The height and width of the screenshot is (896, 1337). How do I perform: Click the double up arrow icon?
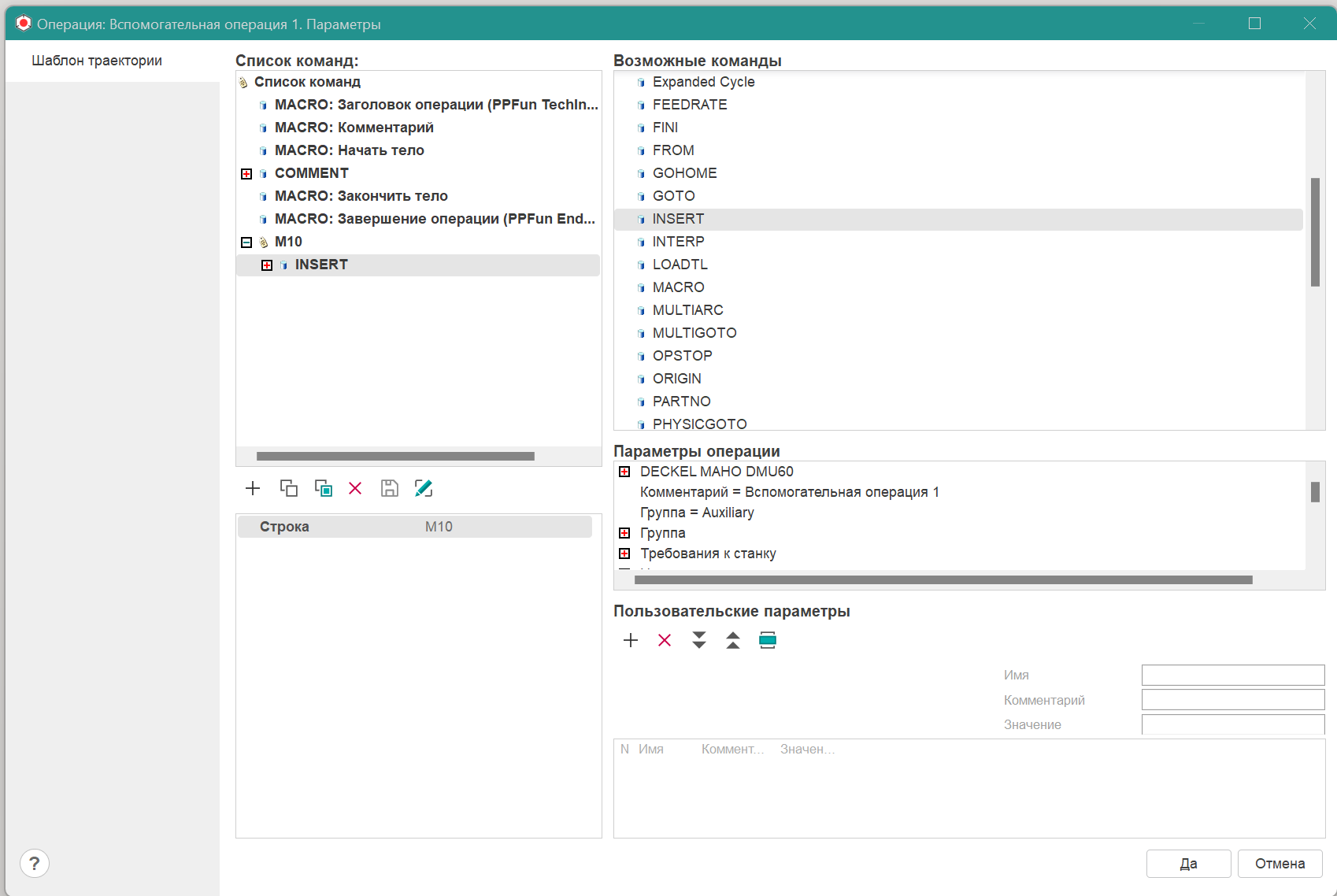733,640
